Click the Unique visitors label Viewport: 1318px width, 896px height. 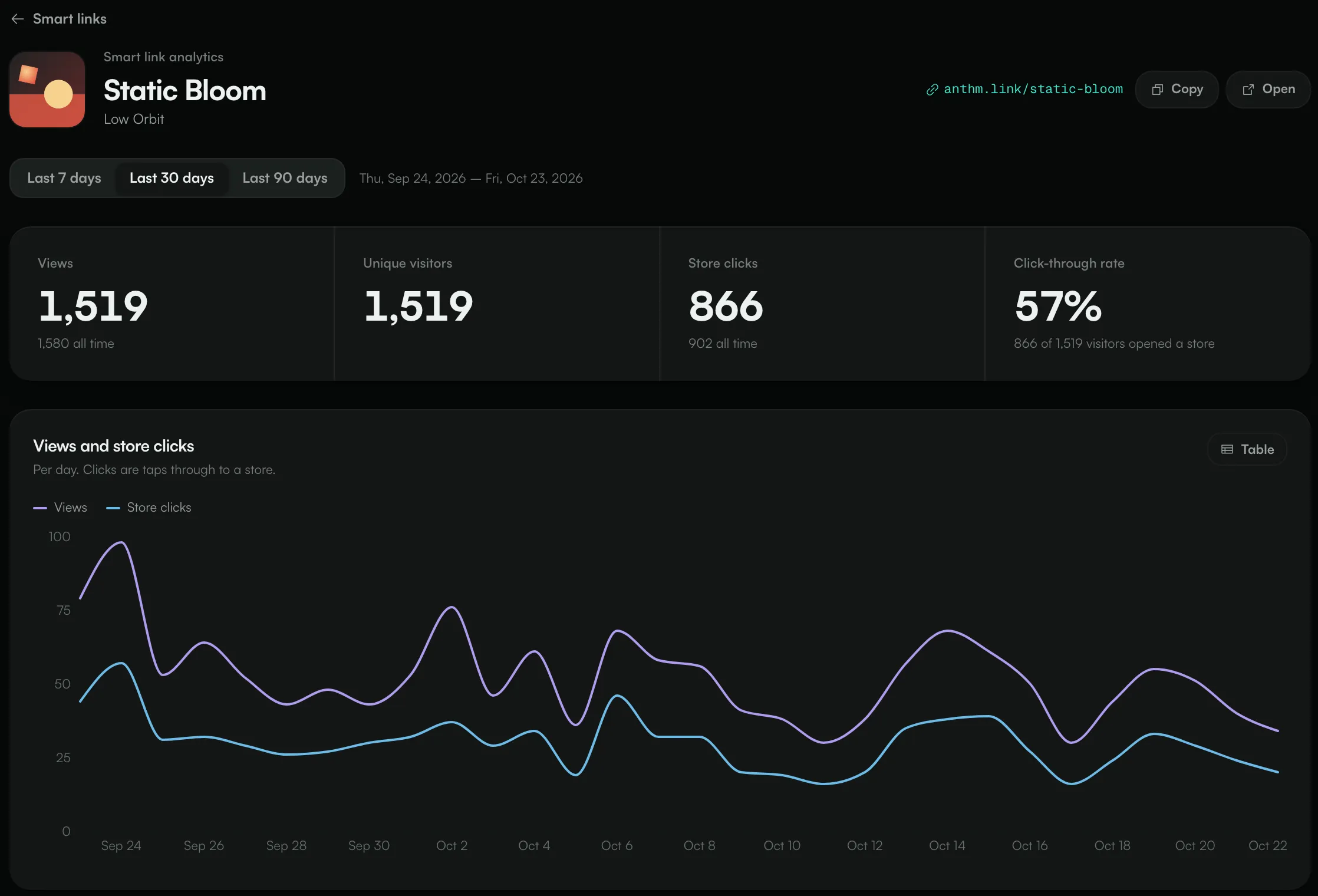[x=407, y=263]
